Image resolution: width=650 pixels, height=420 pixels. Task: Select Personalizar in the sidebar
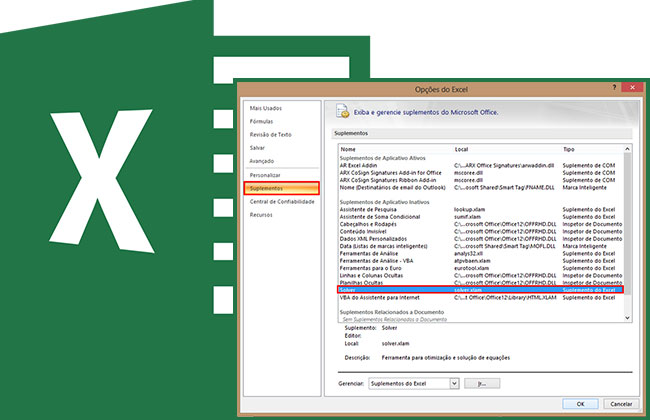point(265,175)
